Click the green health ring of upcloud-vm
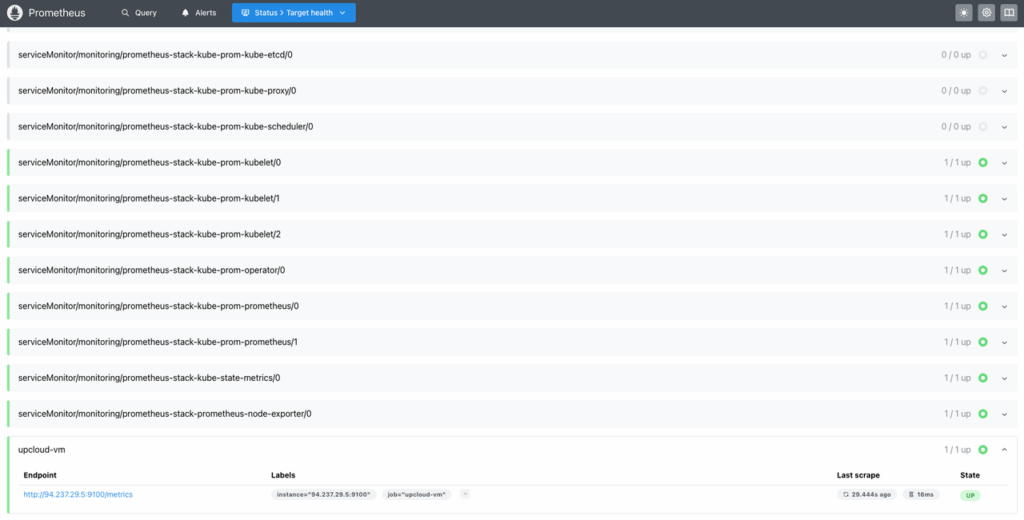Viewport: 1024px width, 520px height. [x=983, y=449]
